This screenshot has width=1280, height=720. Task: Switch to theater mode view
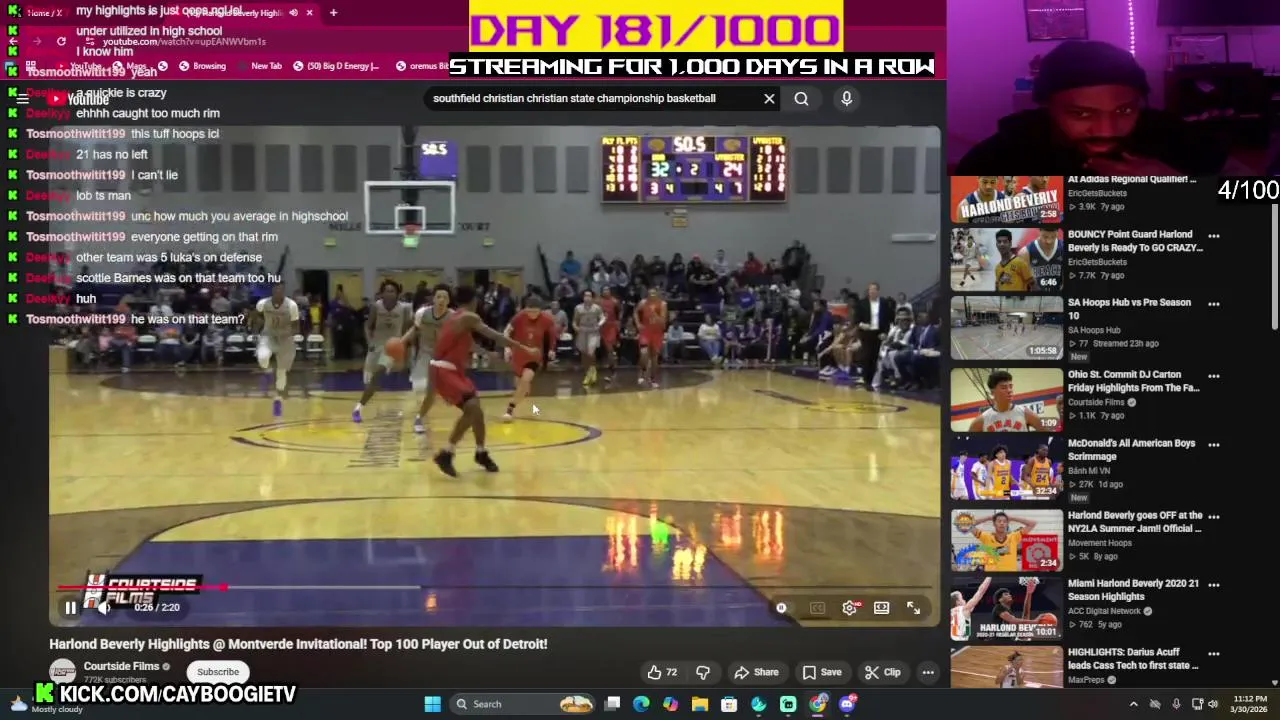(x=881, y=607)
